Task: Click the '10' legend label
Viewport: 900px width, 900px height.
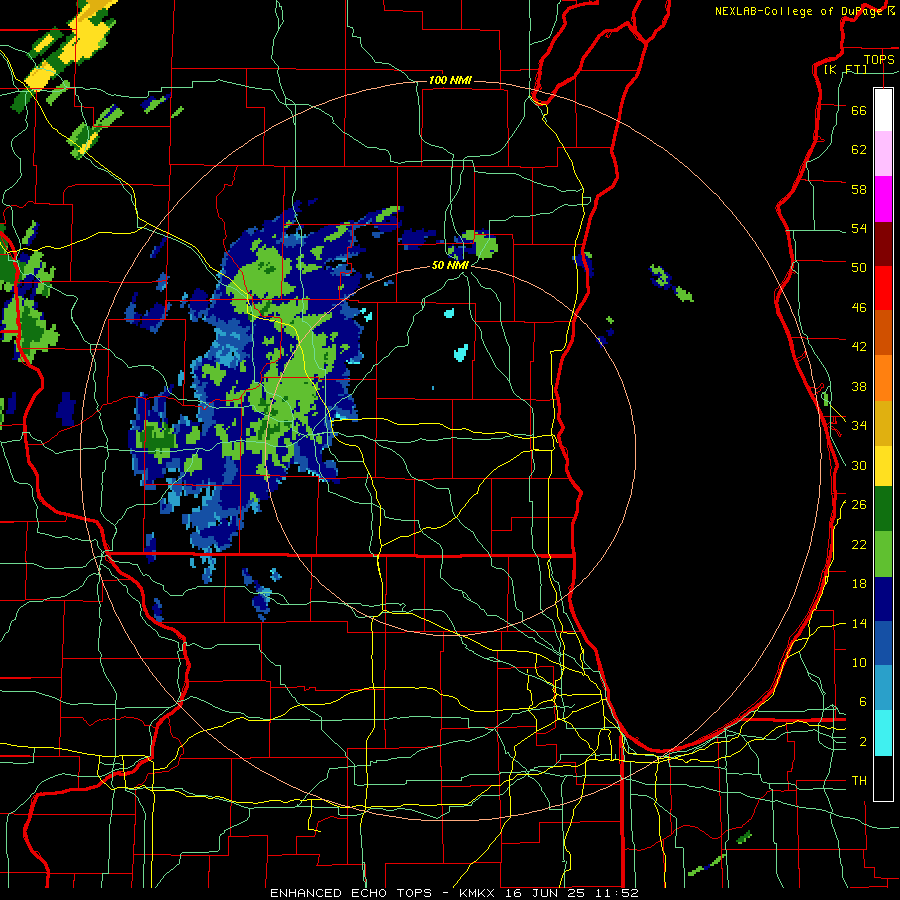Action: pyautogui.click(x=859, y=662)
